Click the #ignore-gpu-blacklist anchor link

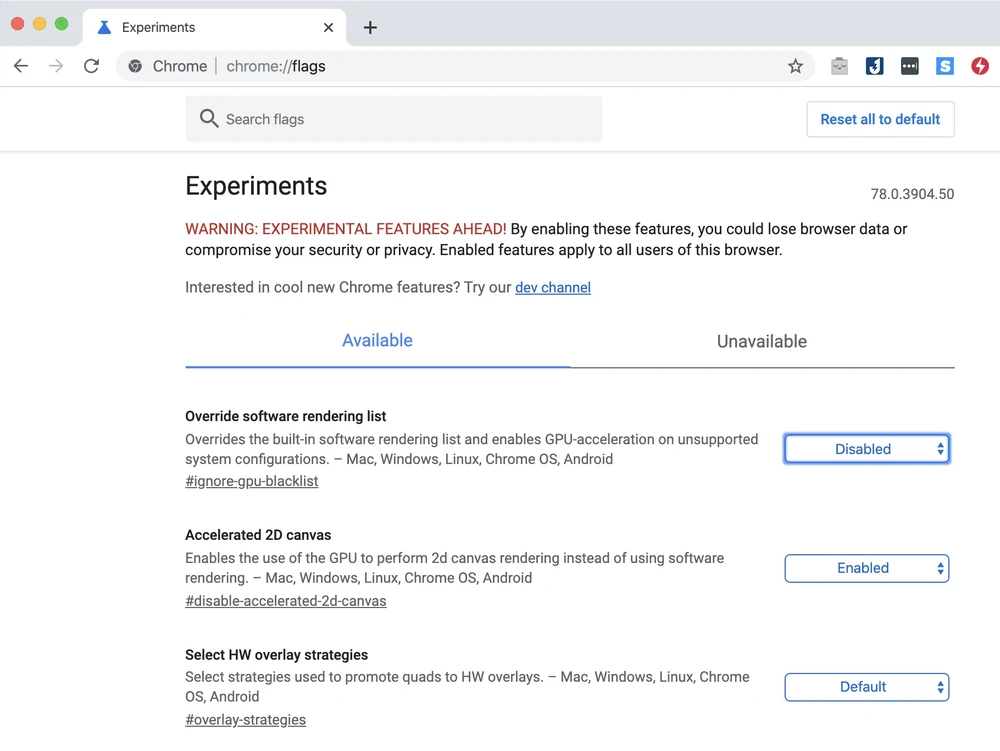tap(252, 481)
